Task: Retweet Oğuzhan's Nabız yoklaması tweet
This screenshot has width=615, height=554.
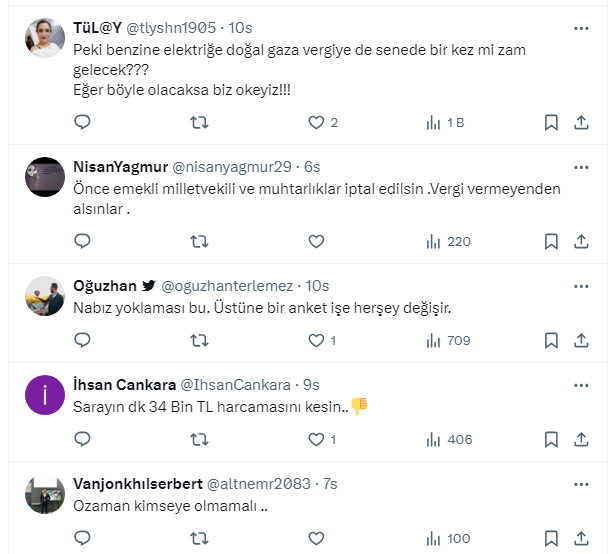Action: 199,340
